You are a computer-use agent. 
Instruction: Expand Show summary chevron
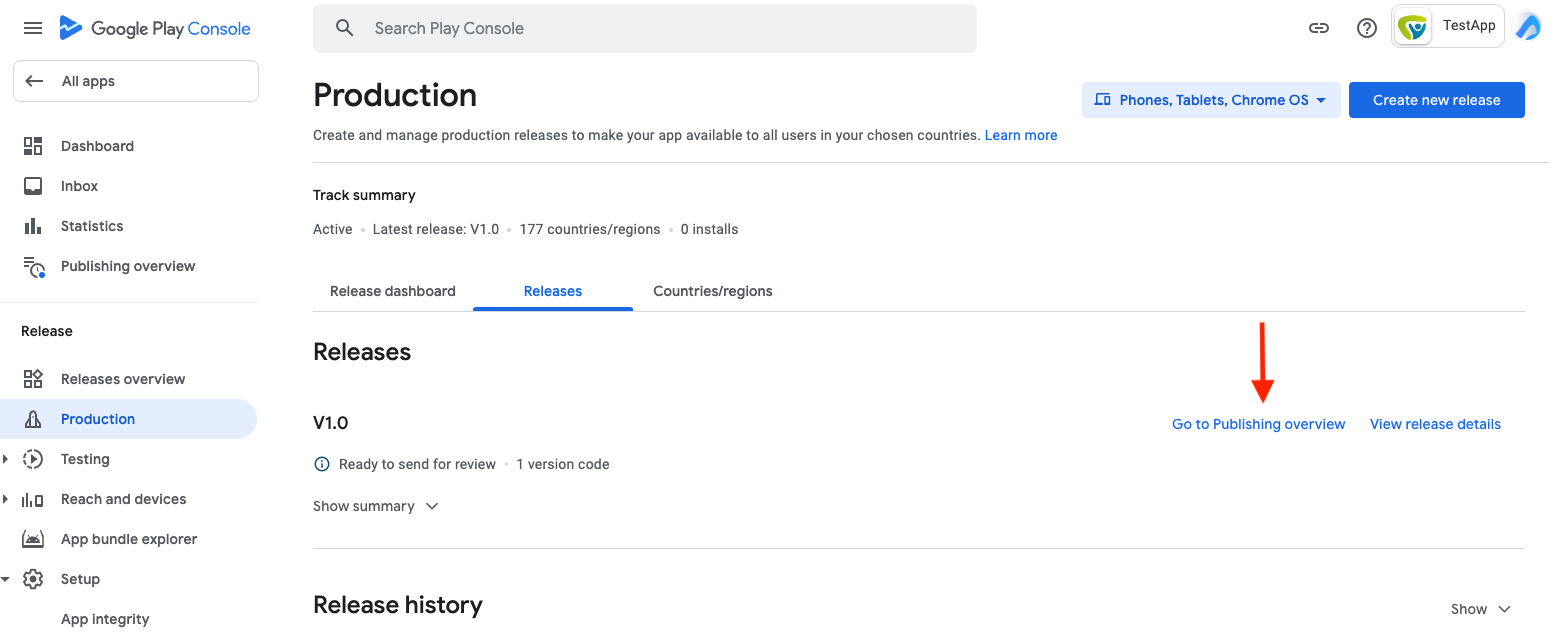tap(432, 506)
